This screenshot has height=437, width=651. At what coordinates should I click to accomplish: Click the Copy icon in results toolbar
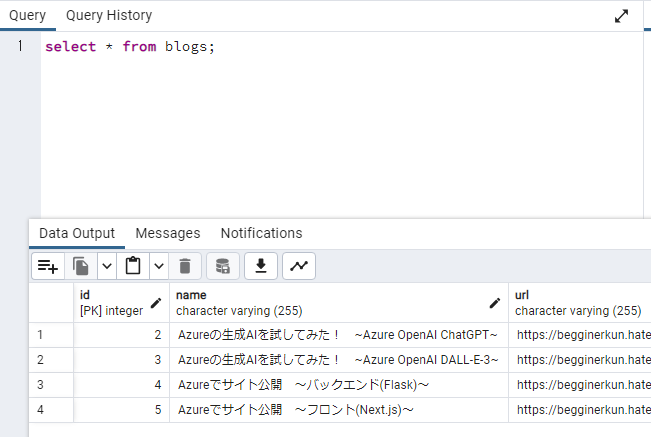[x=81, y=266]
